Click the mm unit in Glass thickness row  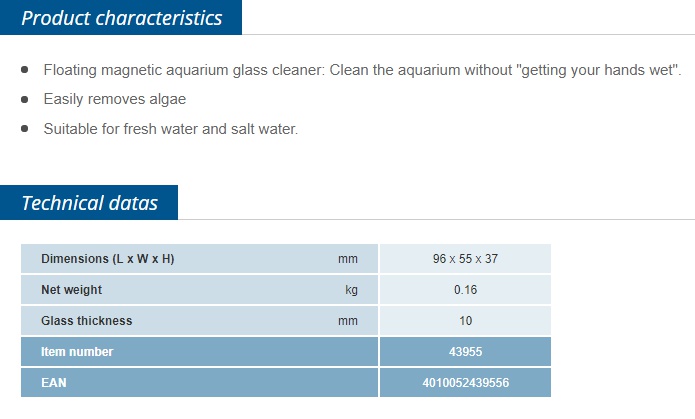point(347,321)
